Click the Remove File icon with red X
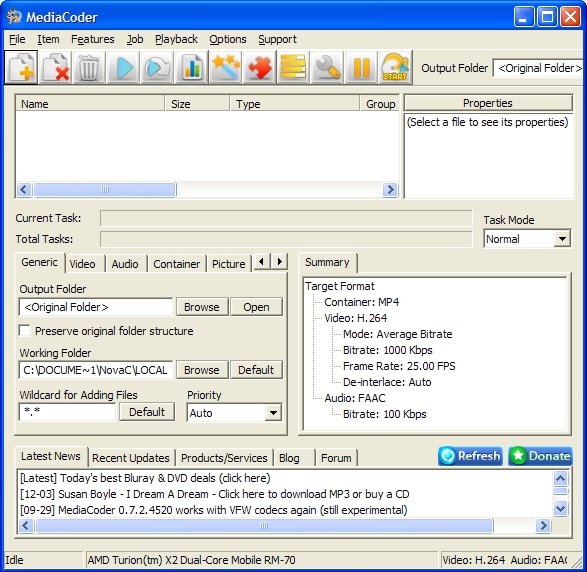 pos(55,67)
